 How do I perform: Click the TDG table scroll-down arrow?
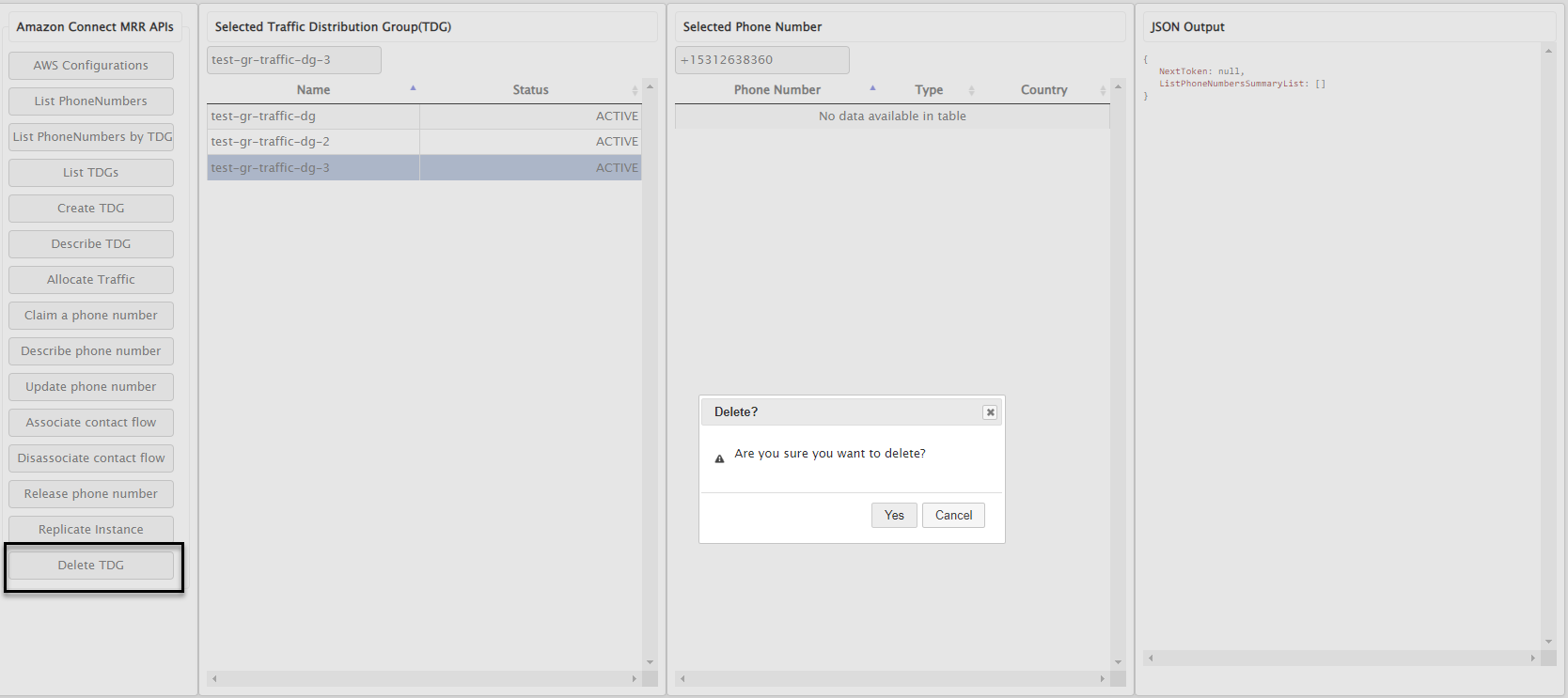[x=650, y=662]
